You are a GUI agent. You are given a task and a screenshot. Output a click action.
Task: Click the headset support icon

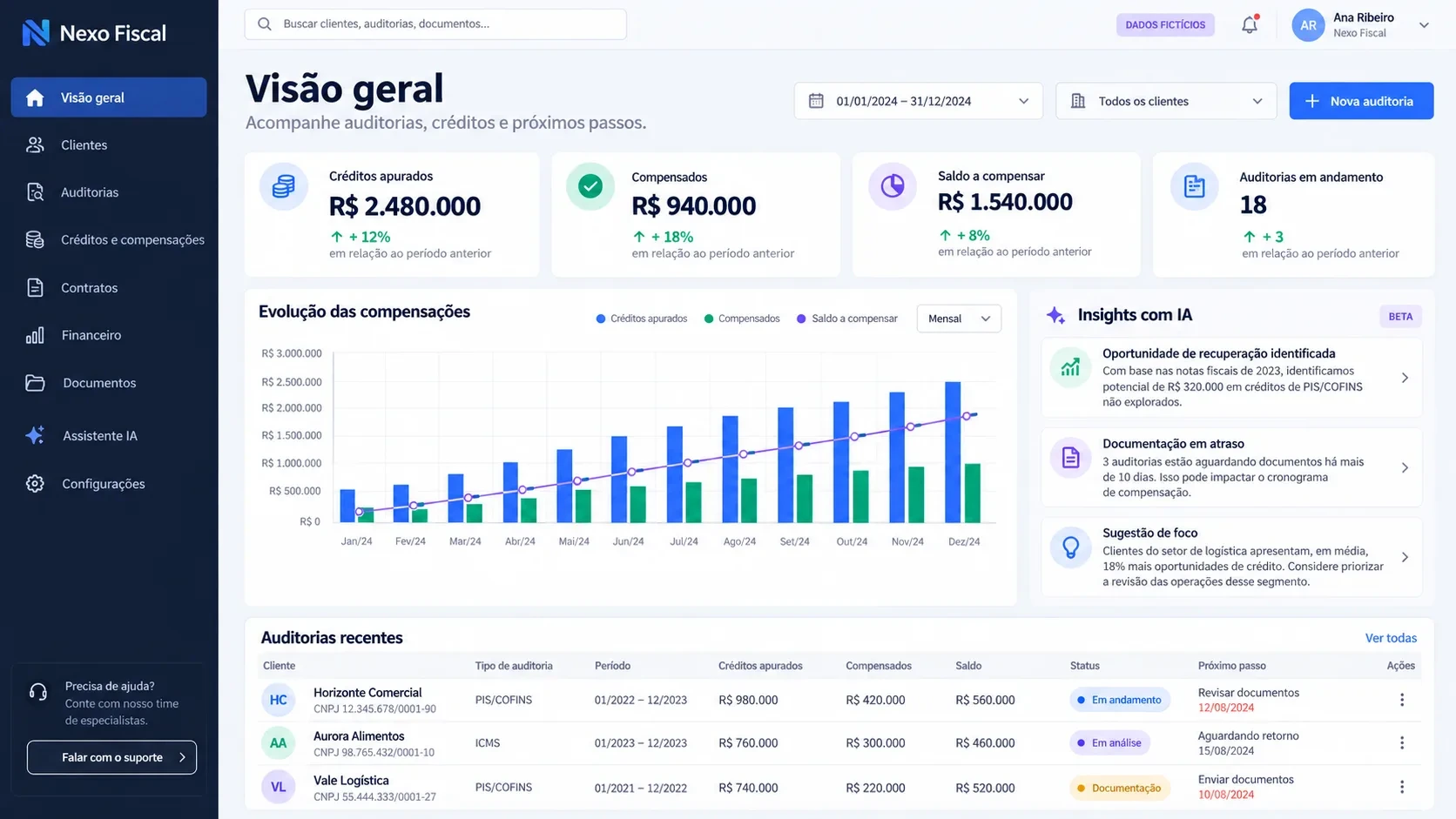pyautogui.click(x=38, y=693)
